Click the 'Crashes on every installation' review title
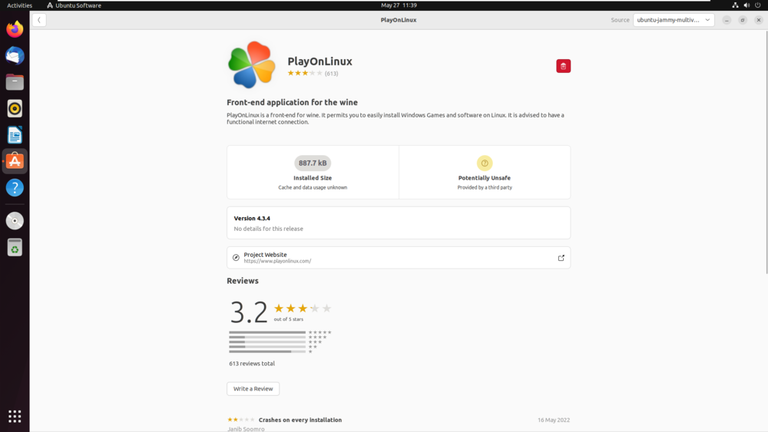The width and height of the screenshot is (768, 432). coord(300,420)
